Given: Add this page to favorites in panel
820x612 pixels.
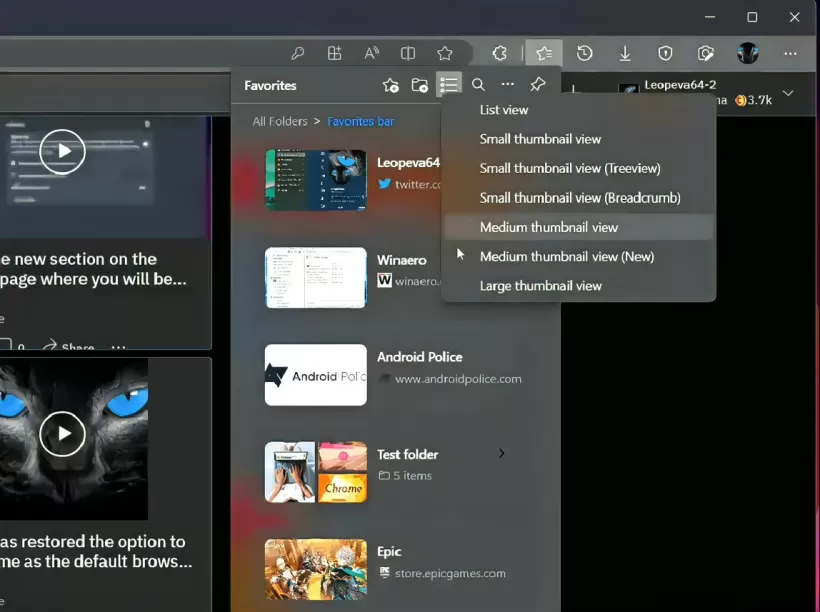Looking at the screenshot, I should 391,85.
